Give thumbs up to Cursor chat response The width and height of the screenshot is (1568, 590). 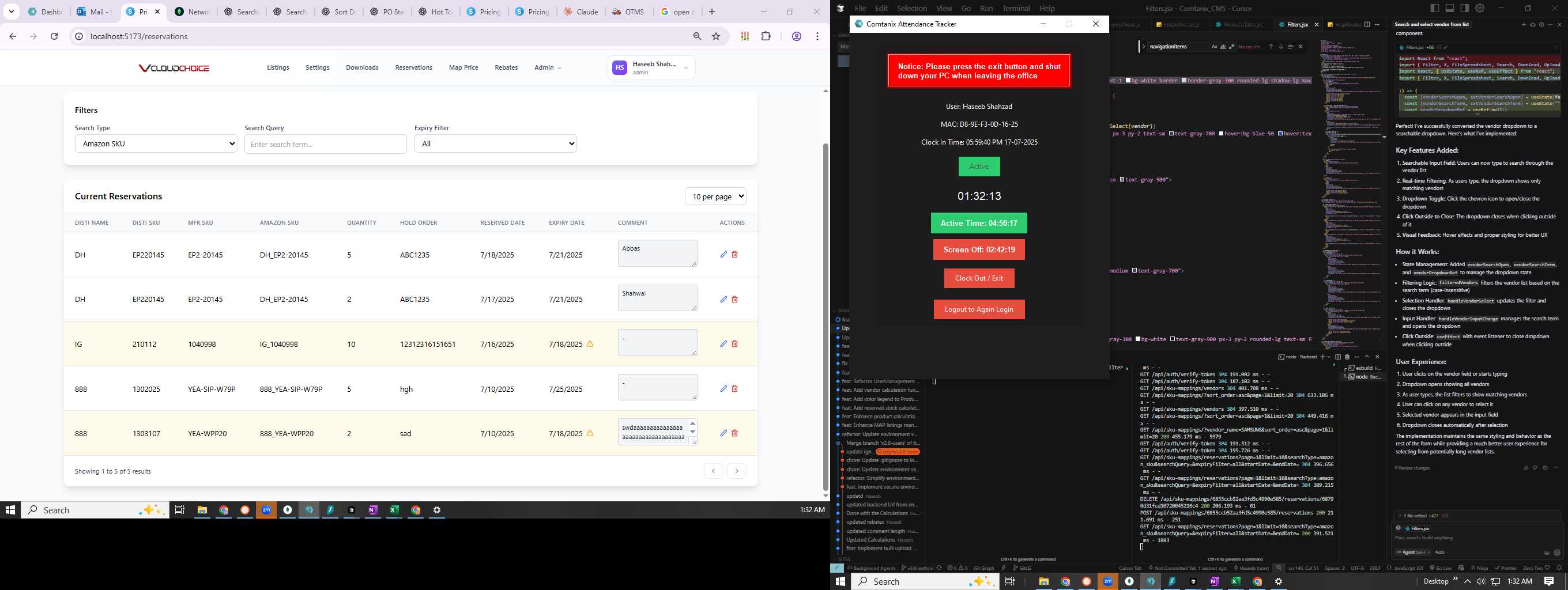click(1526, 468)
